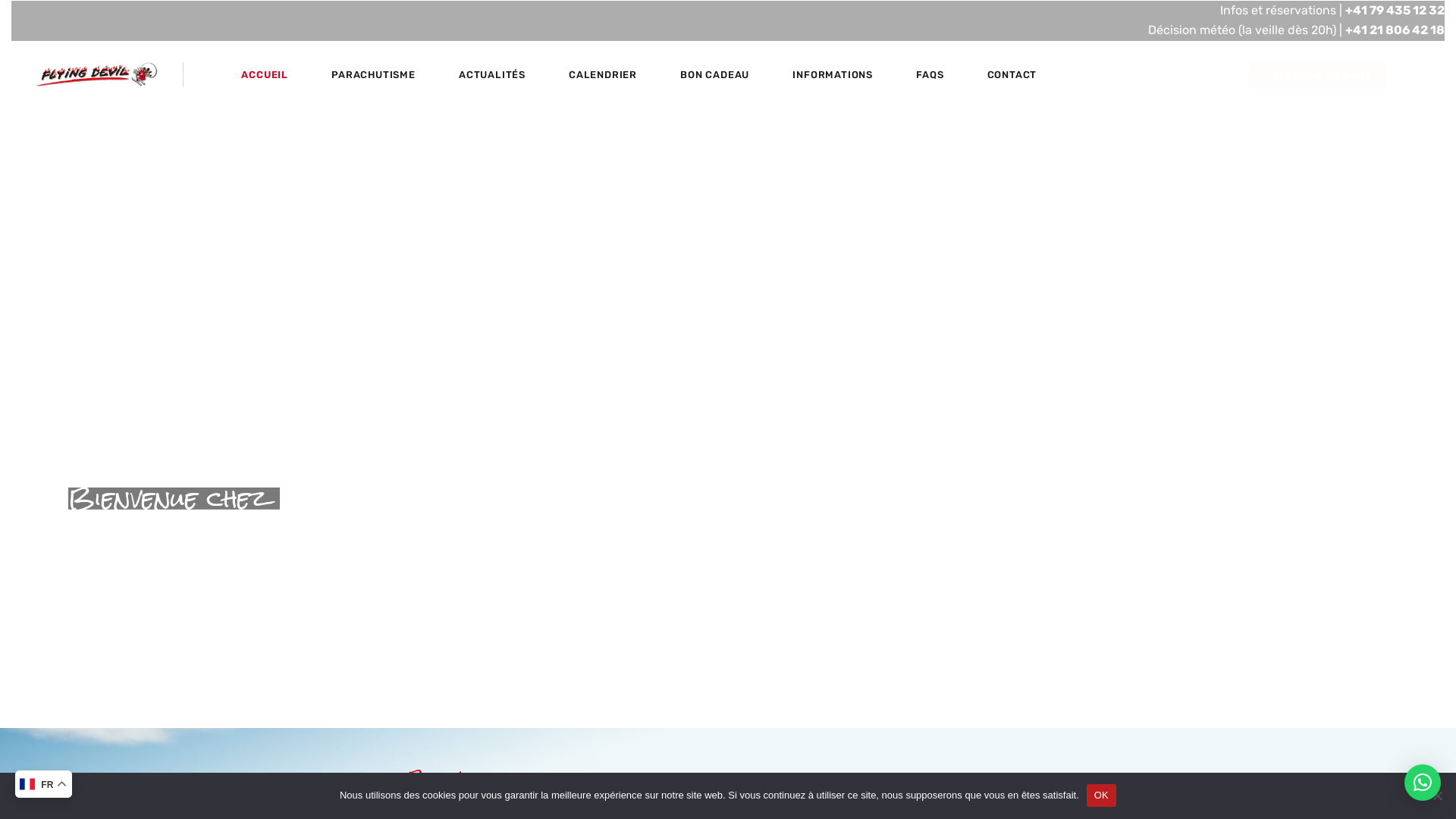The height and width of the screenshot is (819, 1456).
Task: Click the Bienvenue chez heading banner
Action: click(x=174, y=499)
